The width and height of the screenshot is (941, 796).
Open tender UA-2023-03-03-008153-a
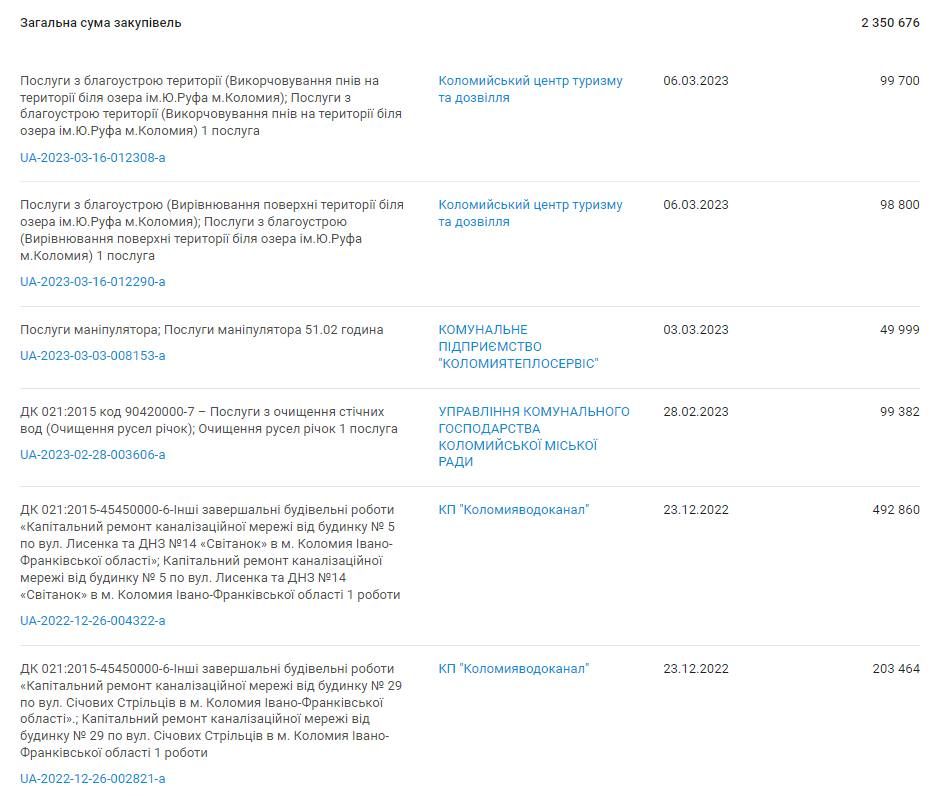click(93, 355)
